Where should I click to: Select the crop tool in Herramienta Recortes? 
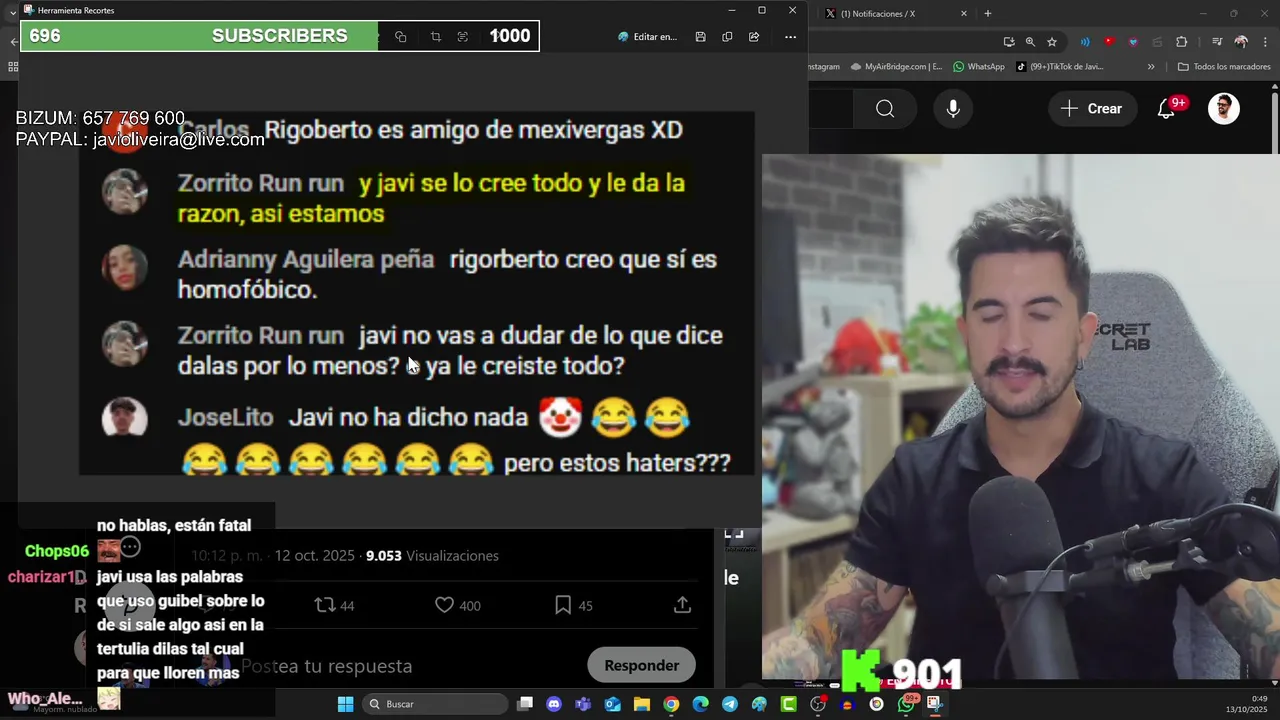coord(435,37)
